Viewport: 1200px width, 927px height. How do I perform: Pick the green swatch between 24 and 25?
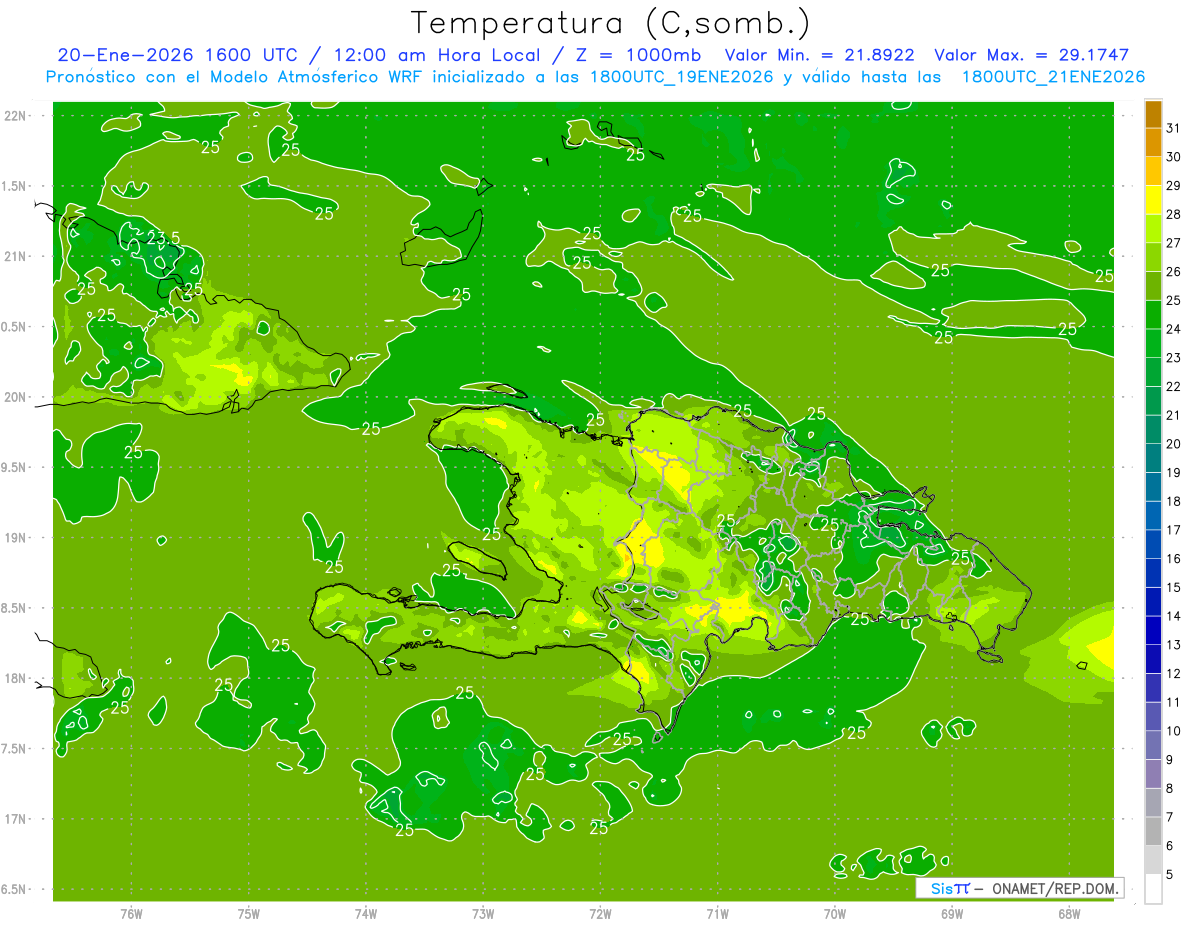point(1153,315)
